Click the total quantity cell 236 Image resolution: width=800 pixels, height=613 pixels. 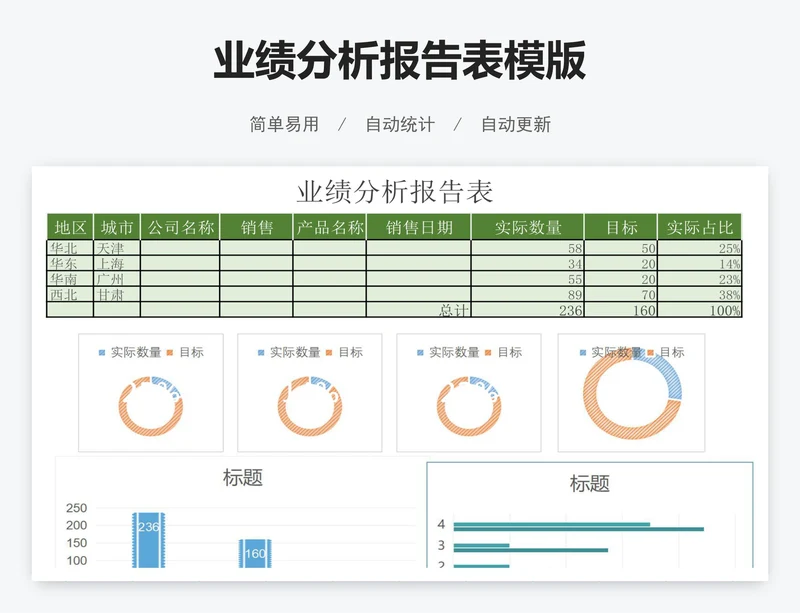(x=528, y=309)
